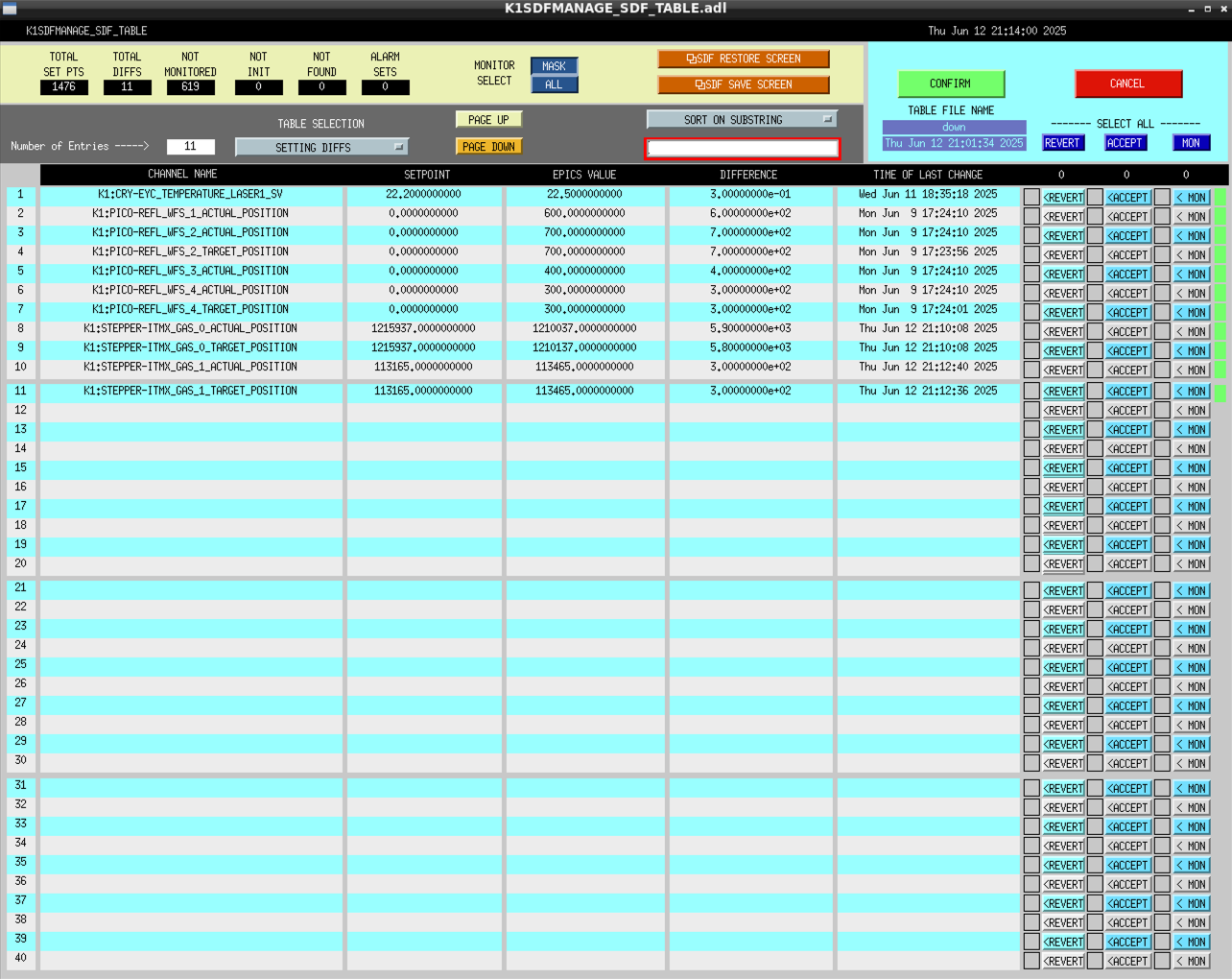
Task: Open the window menu icon in title bar
Action: pos(10,9)
